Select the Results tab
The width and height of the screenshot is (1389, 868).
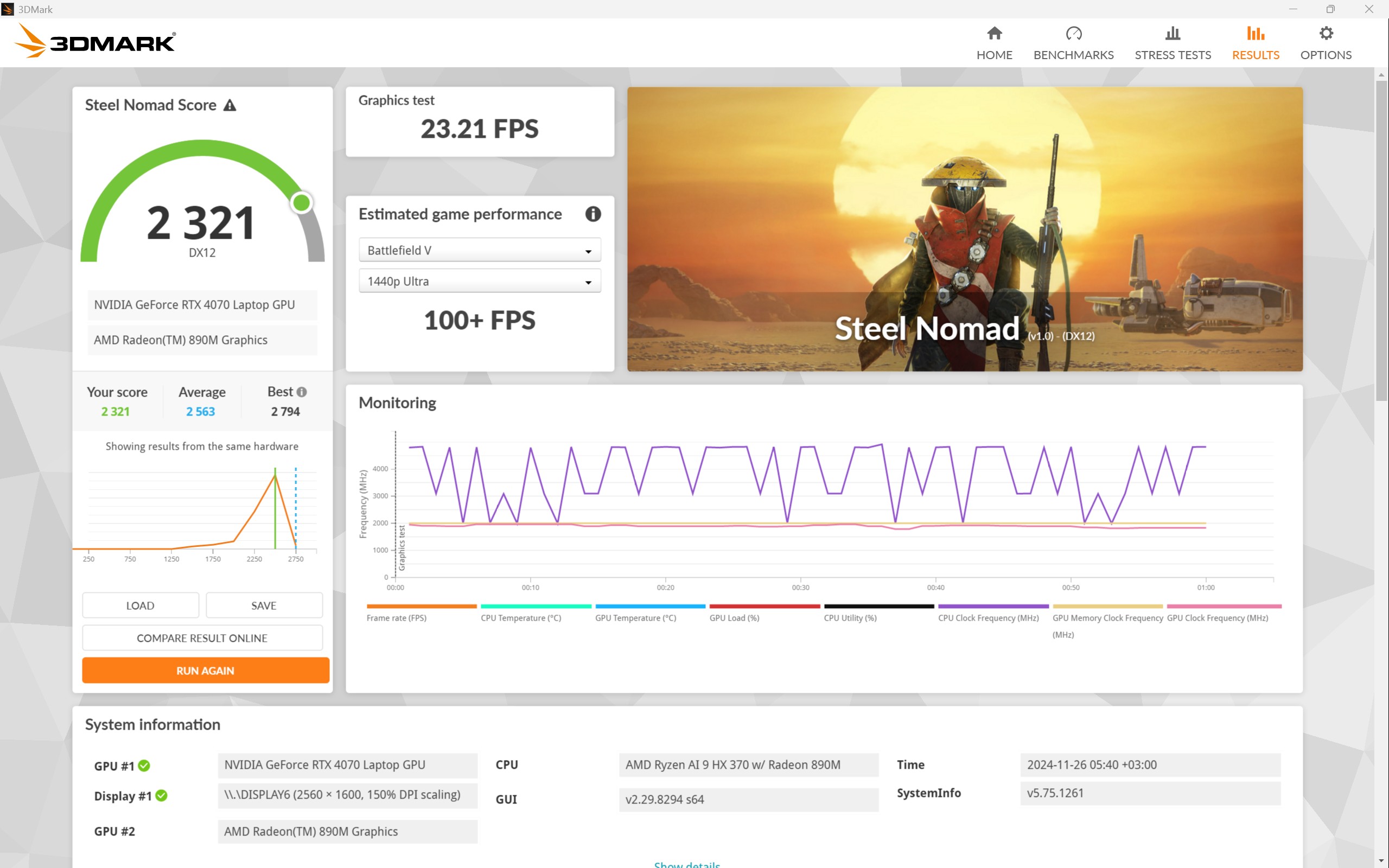click(1256, 43)
